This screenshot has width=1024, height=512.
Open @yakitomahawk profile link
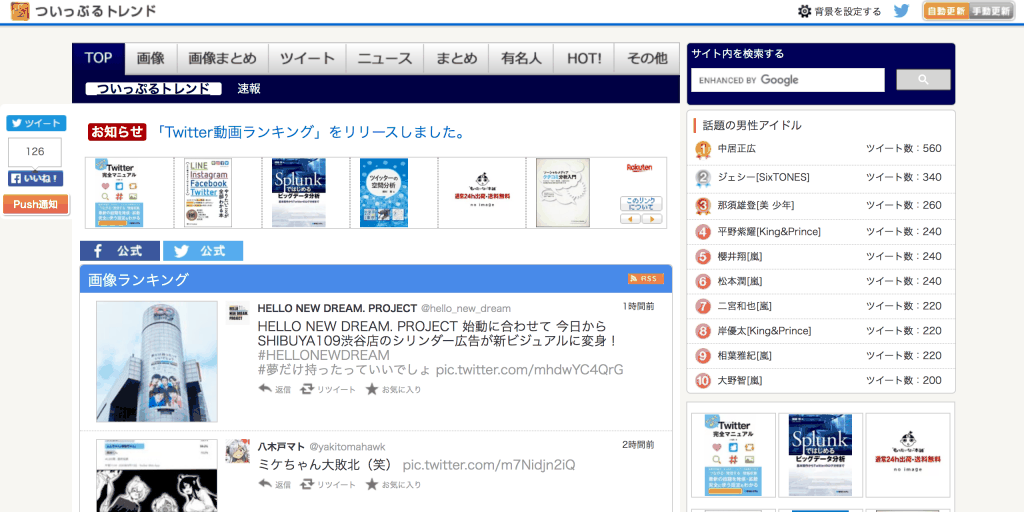pyautogui.click(x=347, y=447)
